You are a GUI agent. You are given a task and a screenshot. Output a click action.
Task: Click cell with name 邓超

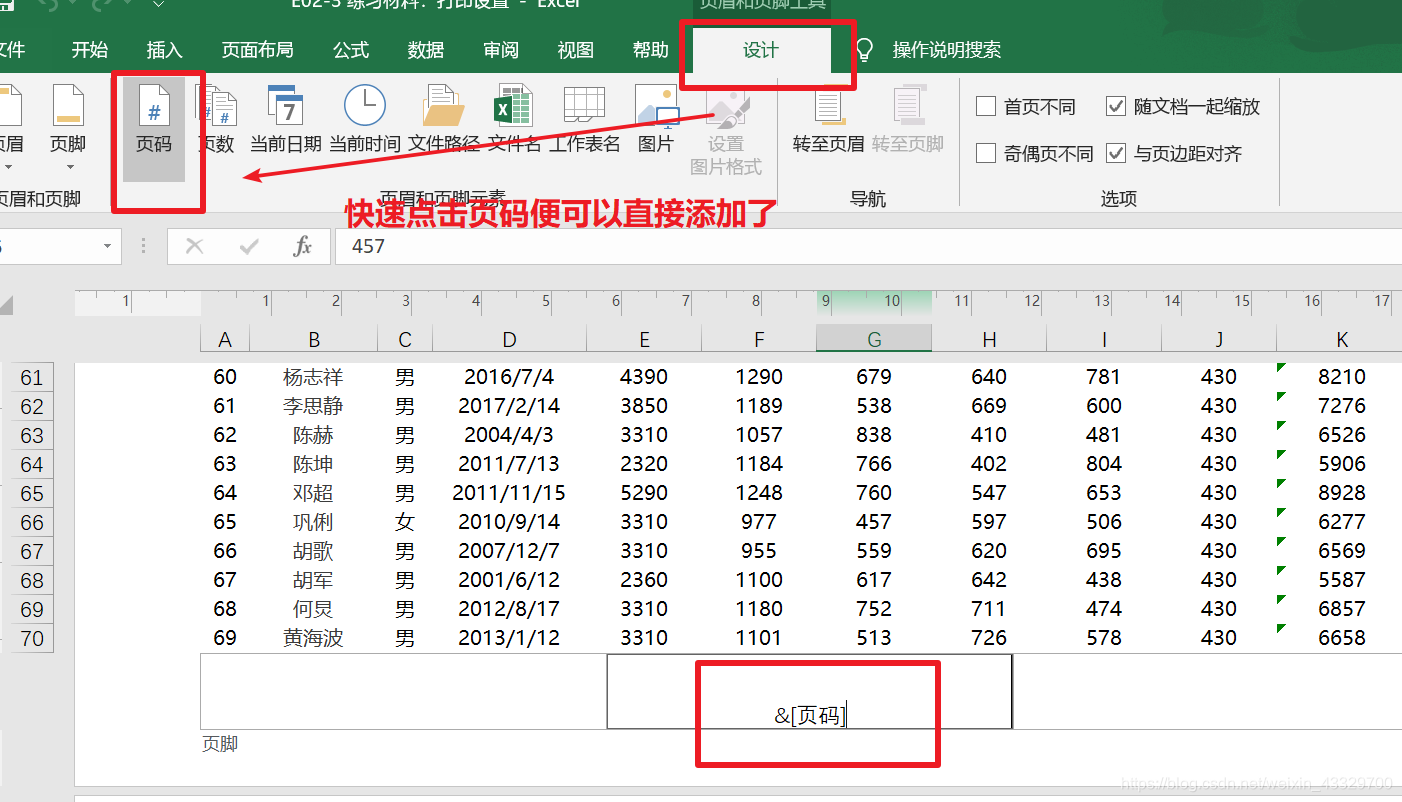pyautogui.click(x=313, y=494)
